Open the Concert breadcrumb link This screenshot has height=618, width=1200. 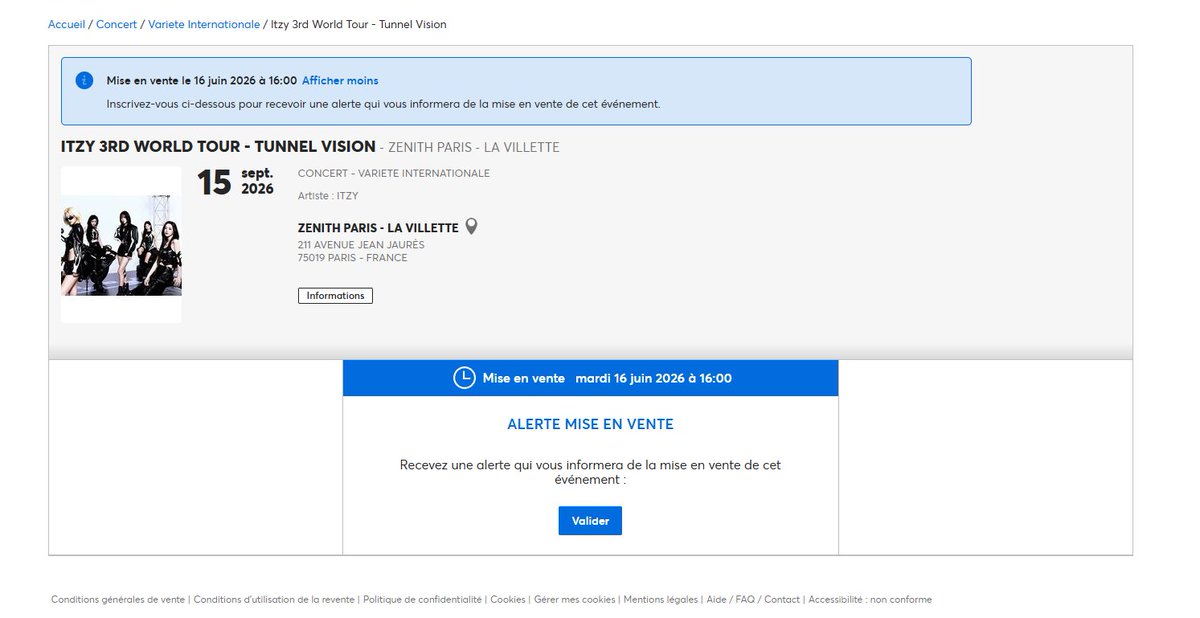116,24
